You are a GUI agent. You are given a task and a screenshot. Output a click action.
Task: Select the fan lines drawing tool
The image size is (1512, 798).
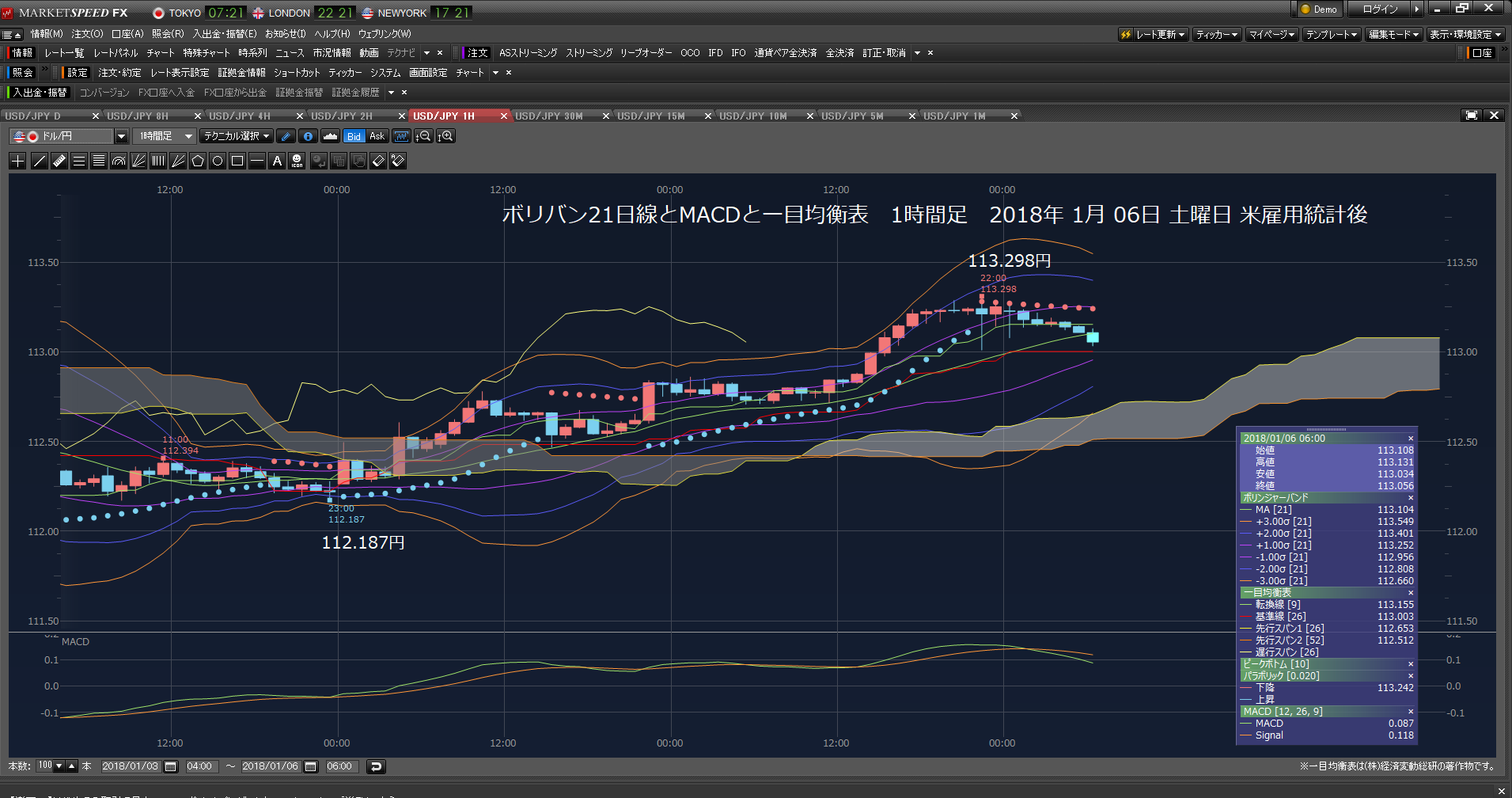coord(138,161)
